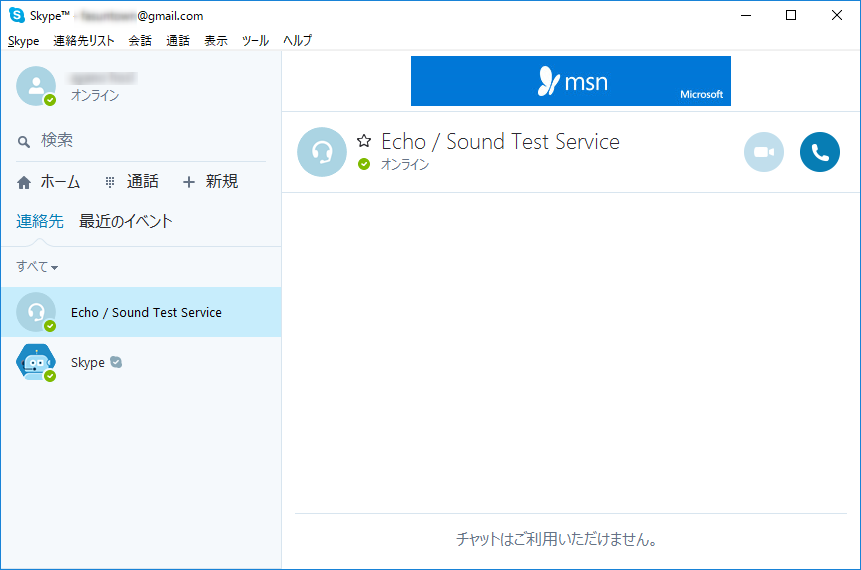The width and height of the screenshot is (861, 570).
Task: Click the チャットはご利用いただけません message
Action: pyautogui.click(x=556, y=539)
